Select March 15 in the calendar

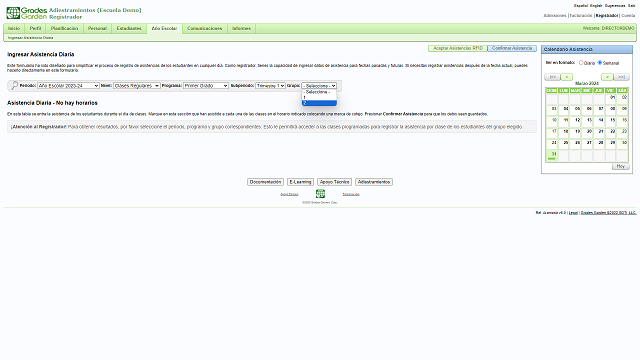coord(611,122)
